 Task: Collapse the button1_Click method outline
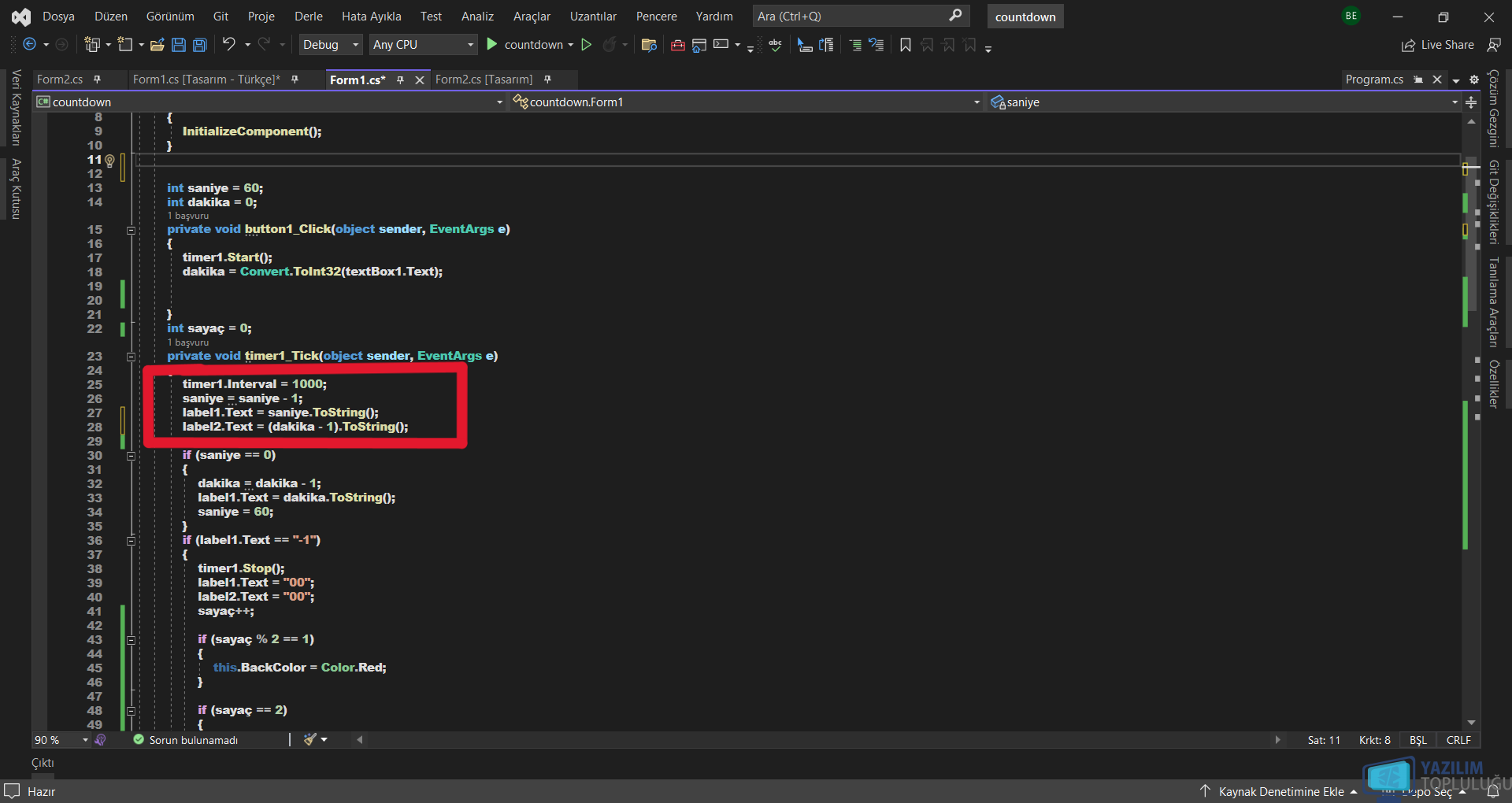coord(131,230)
